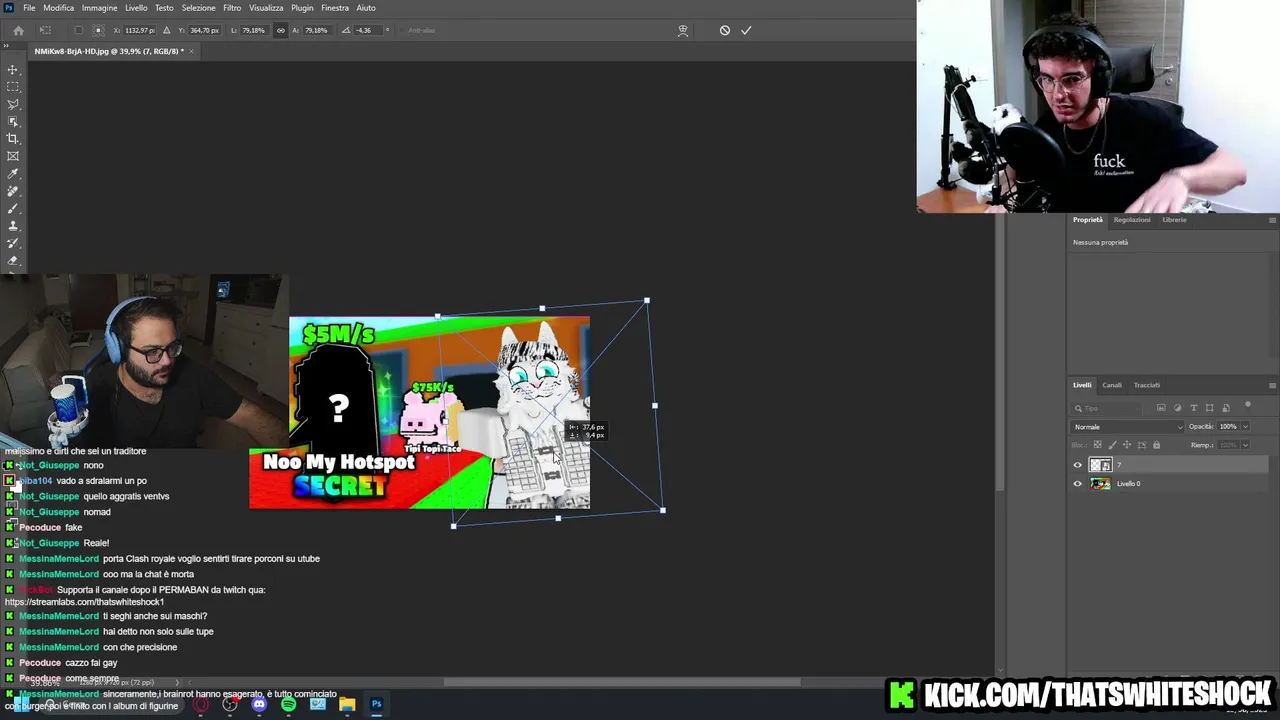Viewport: 1280px width, 720px height.
Task: Click the relative positioning triangle icon
Action: 166,30
